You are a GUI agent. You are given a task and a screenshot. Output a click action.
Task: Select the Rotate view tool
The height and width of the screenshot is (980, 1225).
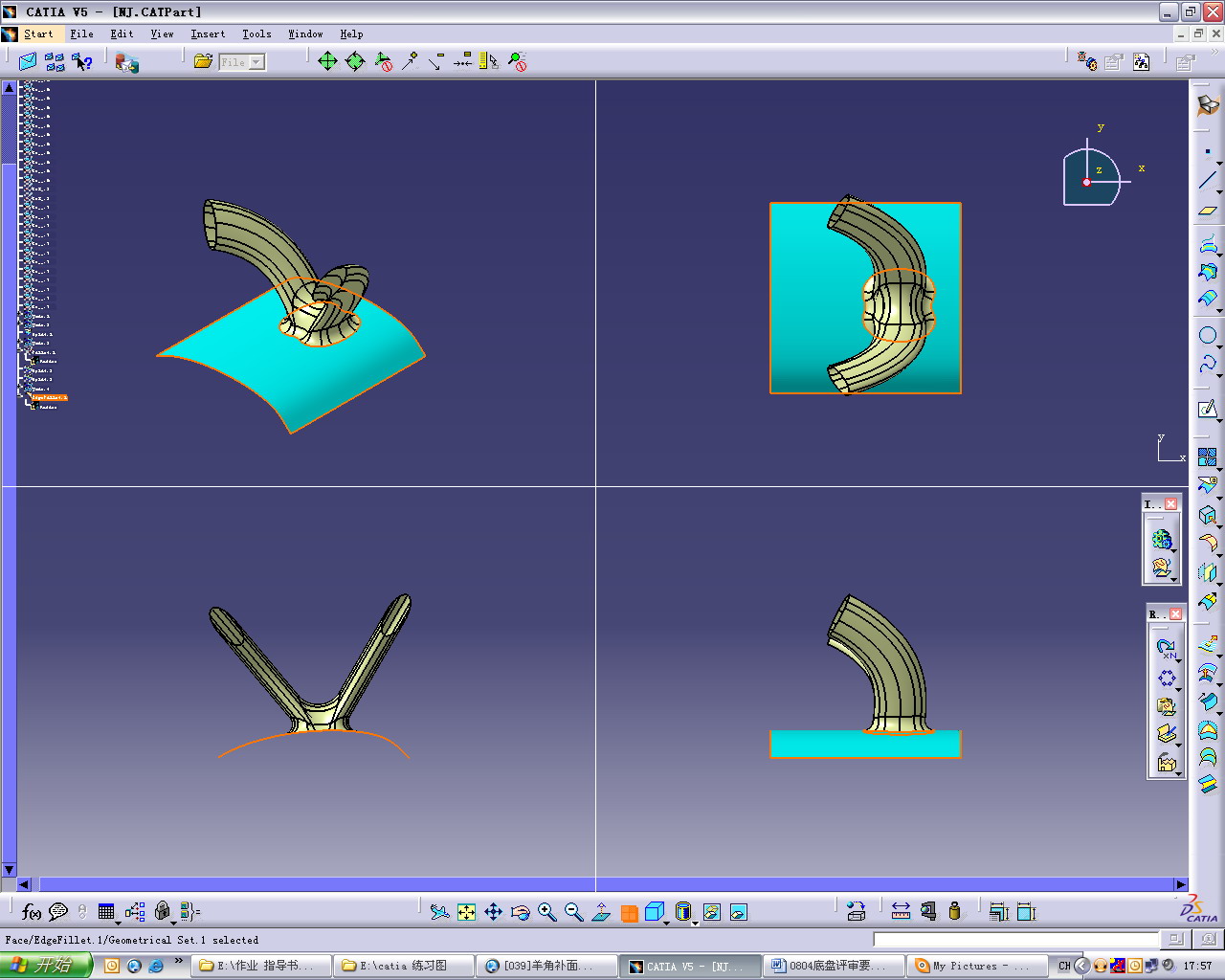(520, 912)
